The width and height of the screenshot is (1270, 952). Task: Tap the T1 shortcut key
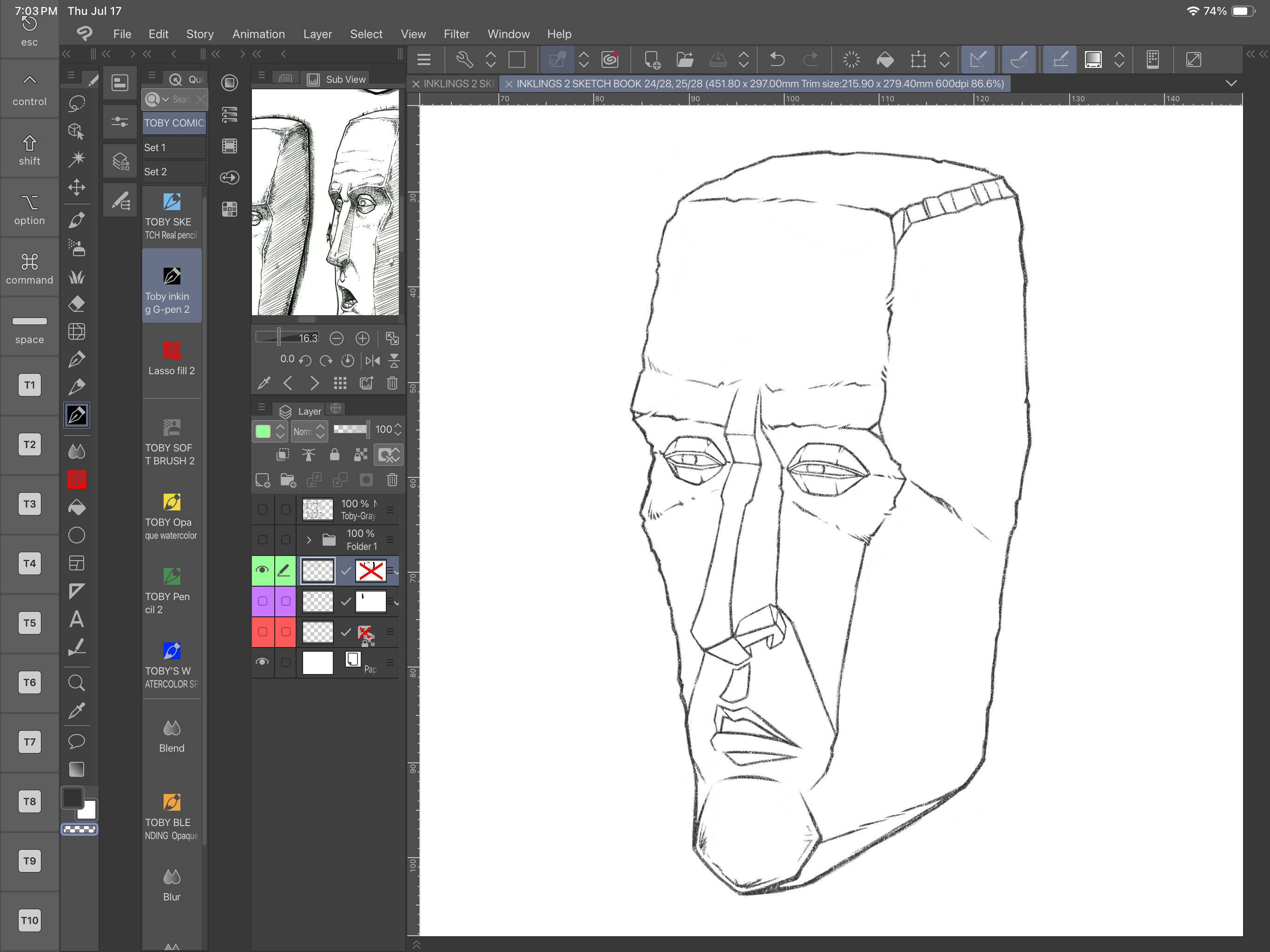29,385
